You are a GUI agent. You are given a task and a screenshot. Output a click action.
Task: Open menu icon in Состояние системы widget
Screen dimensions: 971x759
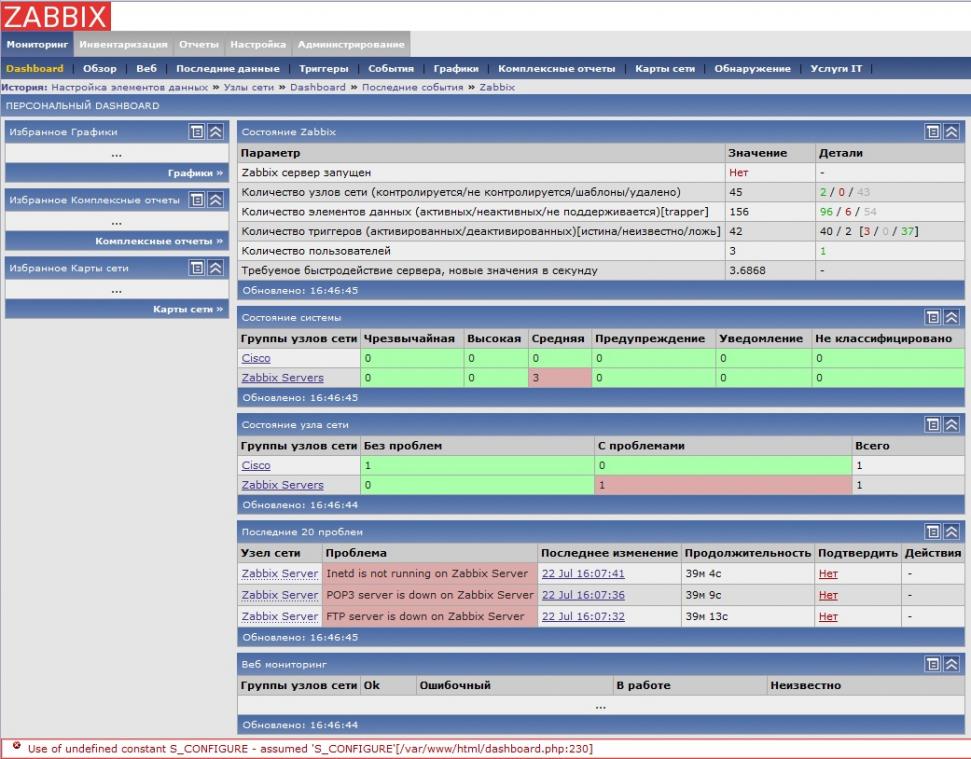tap(933, 317)
